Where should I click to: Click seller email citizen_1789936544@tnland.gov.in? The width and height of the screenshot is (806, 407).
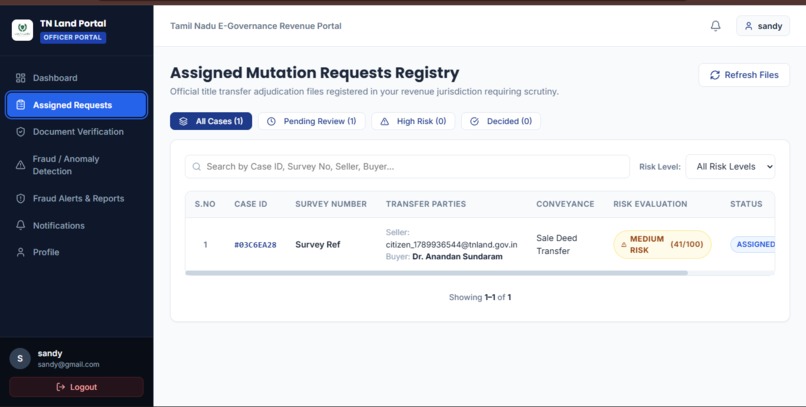[x=451, y=245]
